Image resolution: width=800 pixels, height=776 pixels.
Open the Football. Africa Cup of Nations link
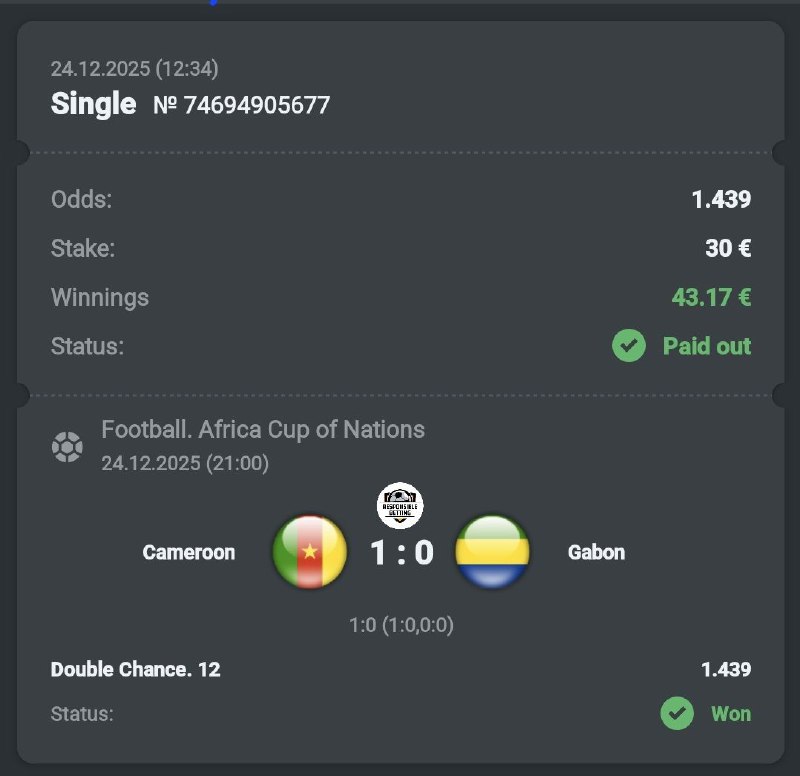[x=263, y=430]
